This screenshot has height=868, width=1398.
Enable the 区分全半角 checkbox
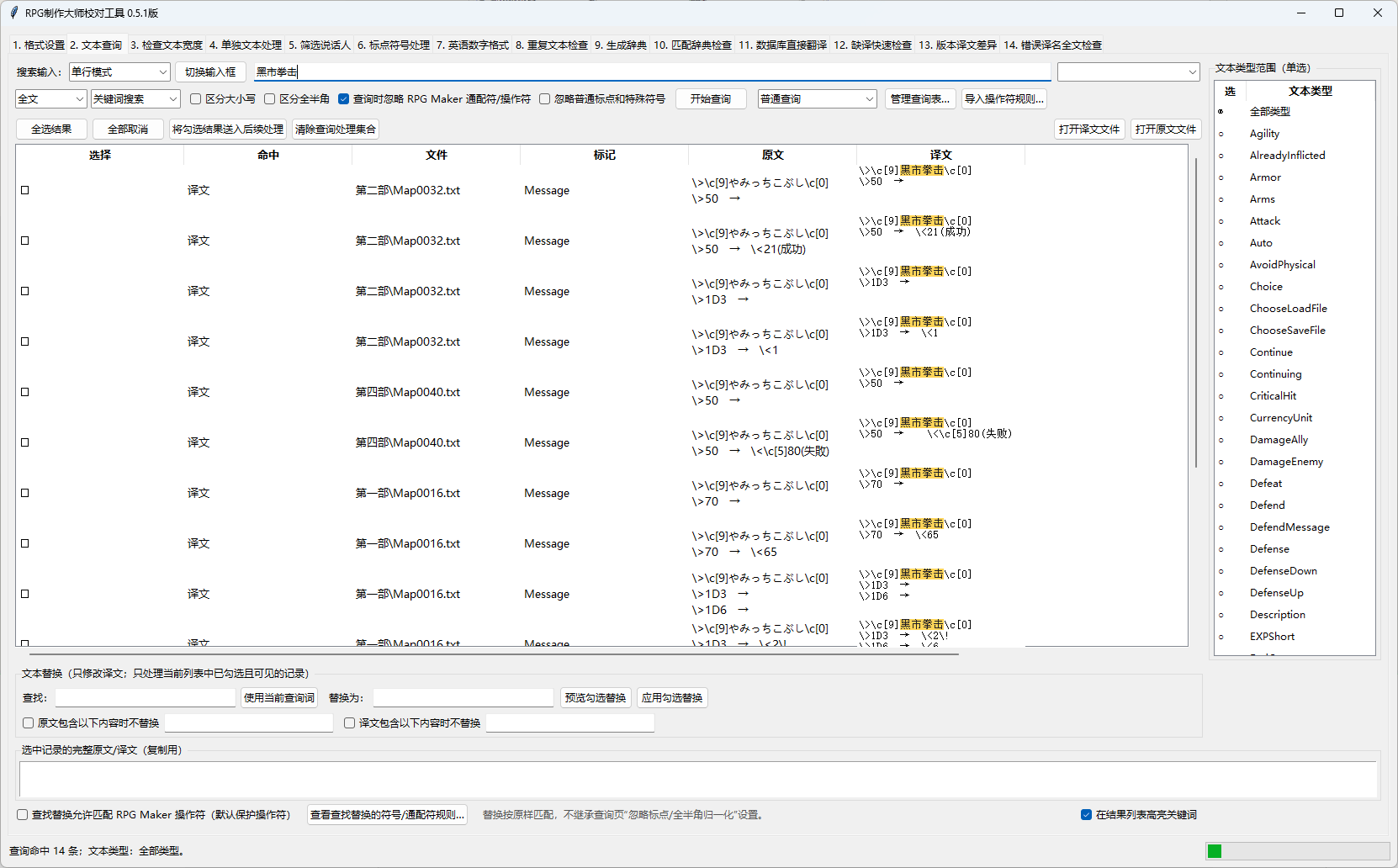coord(270,98)
